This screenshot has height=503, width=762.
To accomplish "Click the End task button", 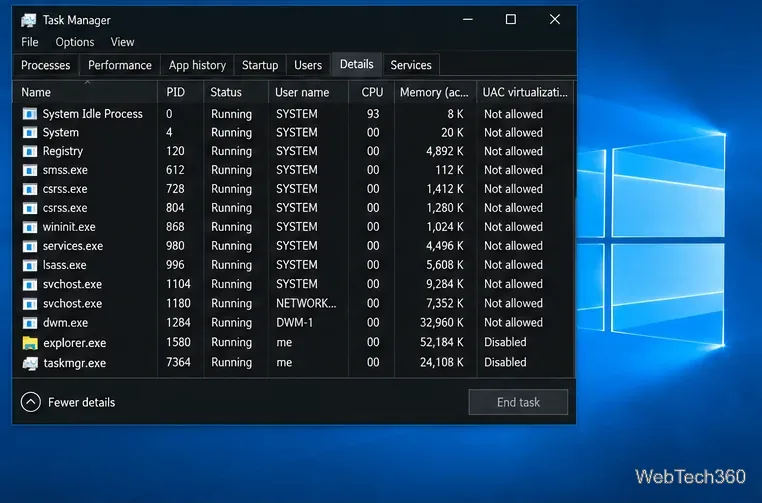I will coord(518,402).
